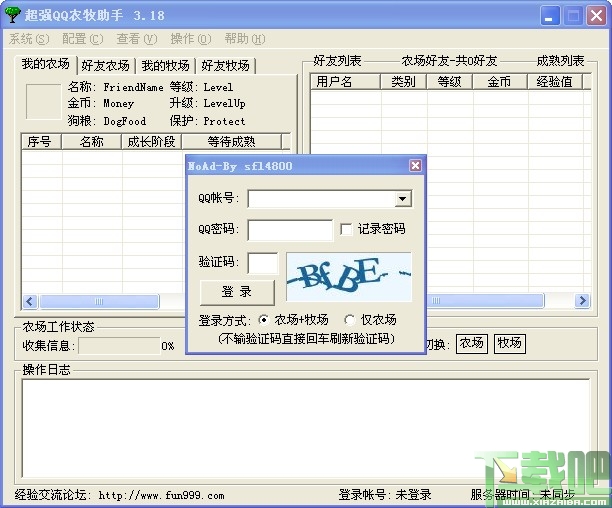This screenshot has height=508, width=612.
Task: Click the 收集信息 progress bar
Action: 119,346
